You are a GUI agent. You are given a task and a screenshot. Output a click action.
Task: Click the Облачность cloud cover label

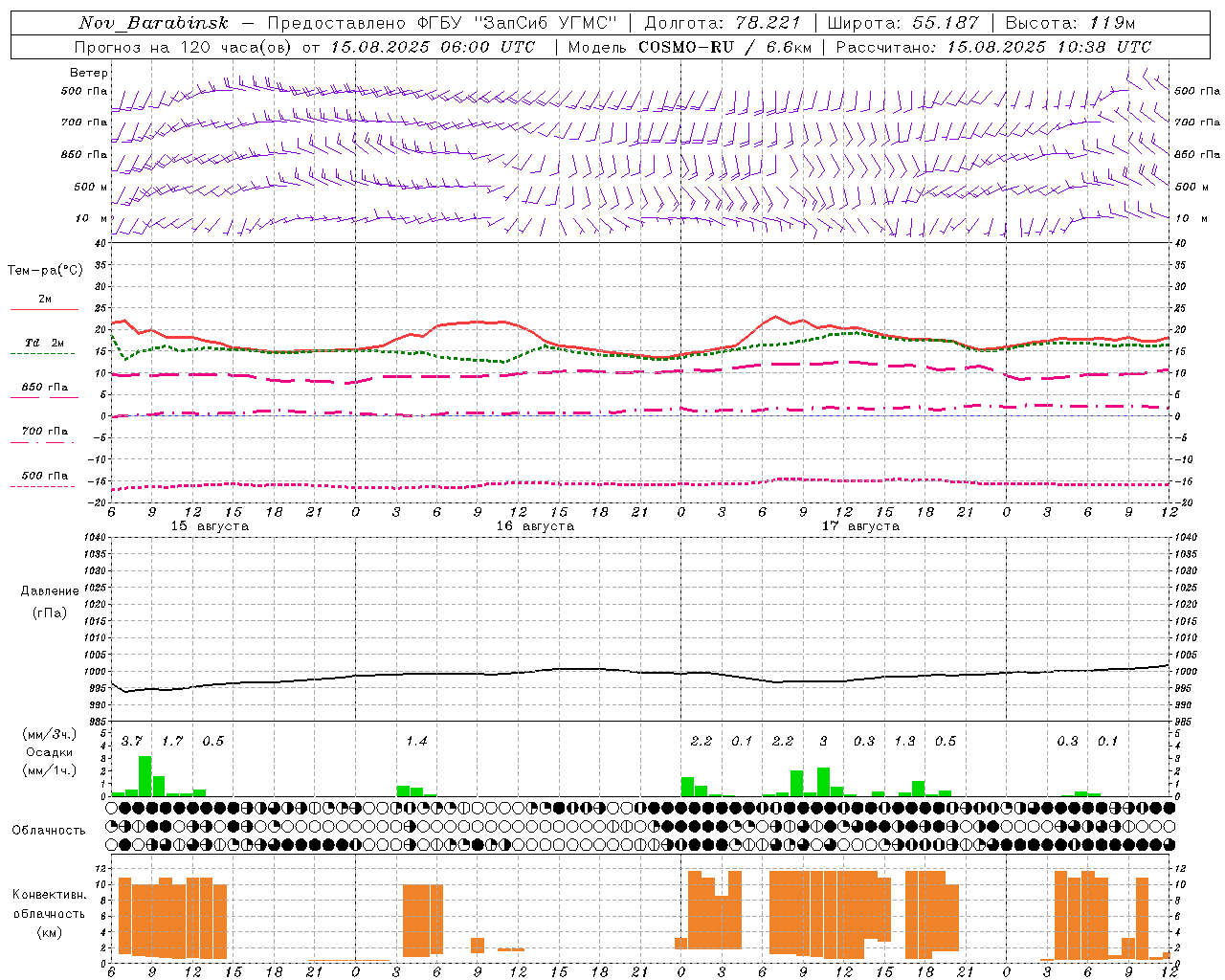(49, 830)
